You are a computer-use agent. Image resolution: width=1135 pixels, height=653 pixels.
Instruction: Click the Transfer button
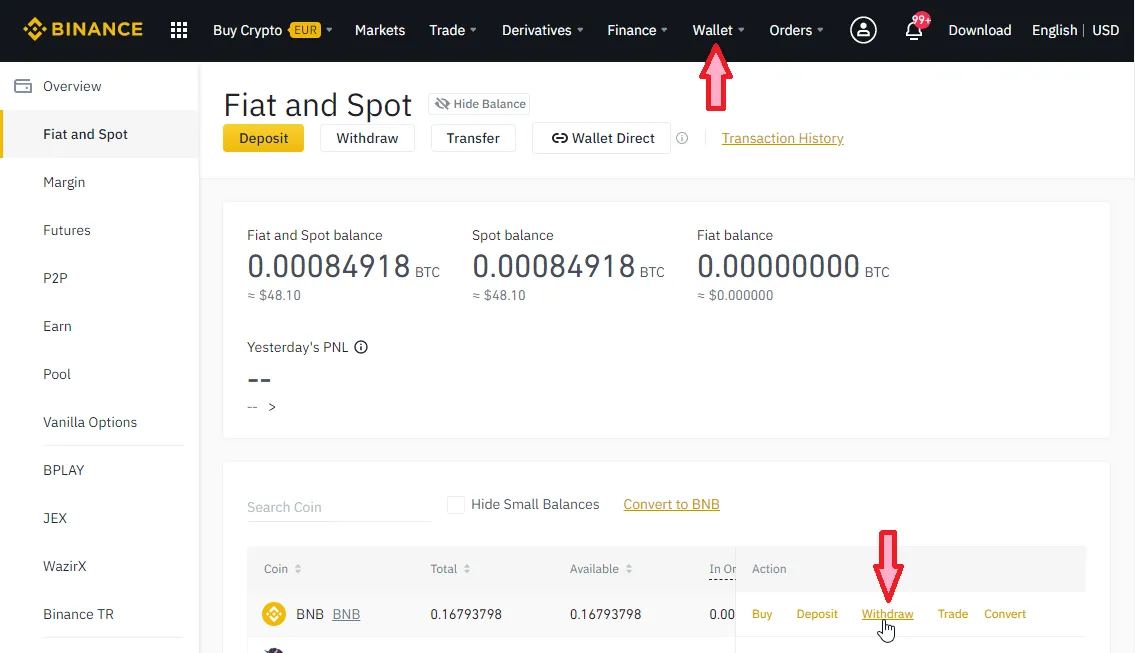(x=473, y=138)
